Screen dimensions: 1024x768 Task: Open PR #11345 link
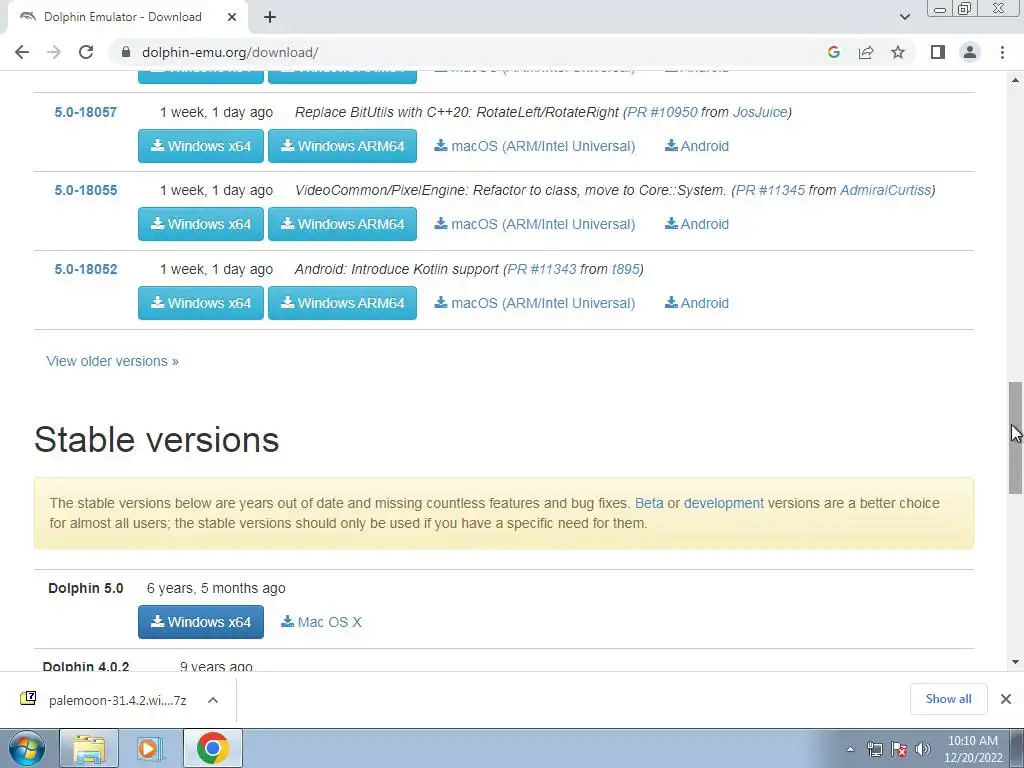tap(771, 191)
